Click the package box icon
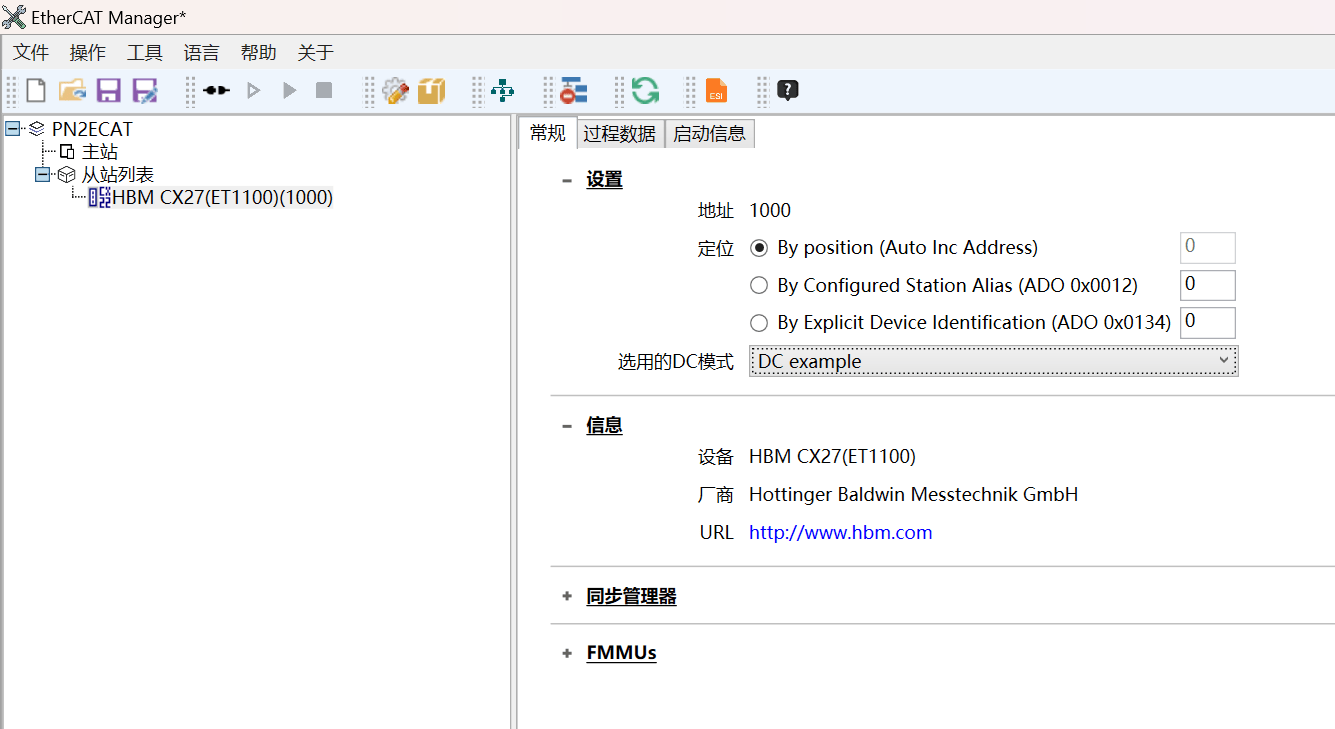The height and width of the screenshot is (729, 1335). 431,91
